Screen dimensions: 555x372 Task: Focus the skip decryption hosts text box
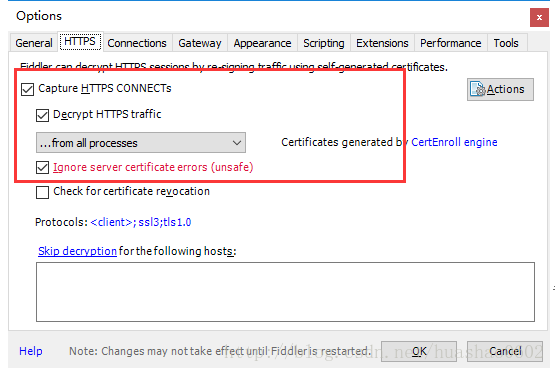click(285, 292)
